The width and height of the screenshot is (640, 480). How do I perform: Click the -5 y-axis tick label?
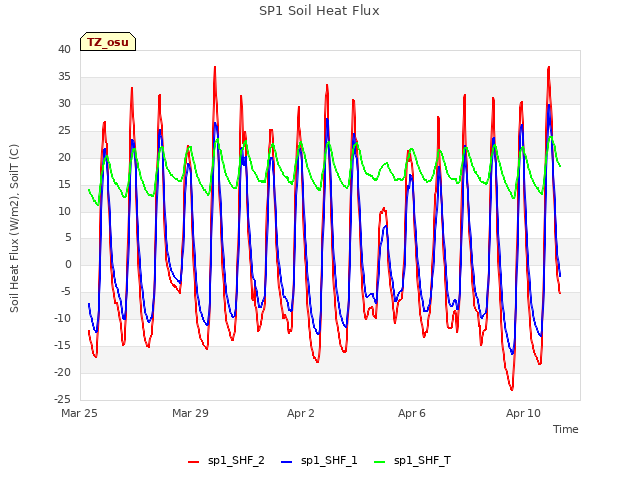pyautogui.click(x=65, y=291)
